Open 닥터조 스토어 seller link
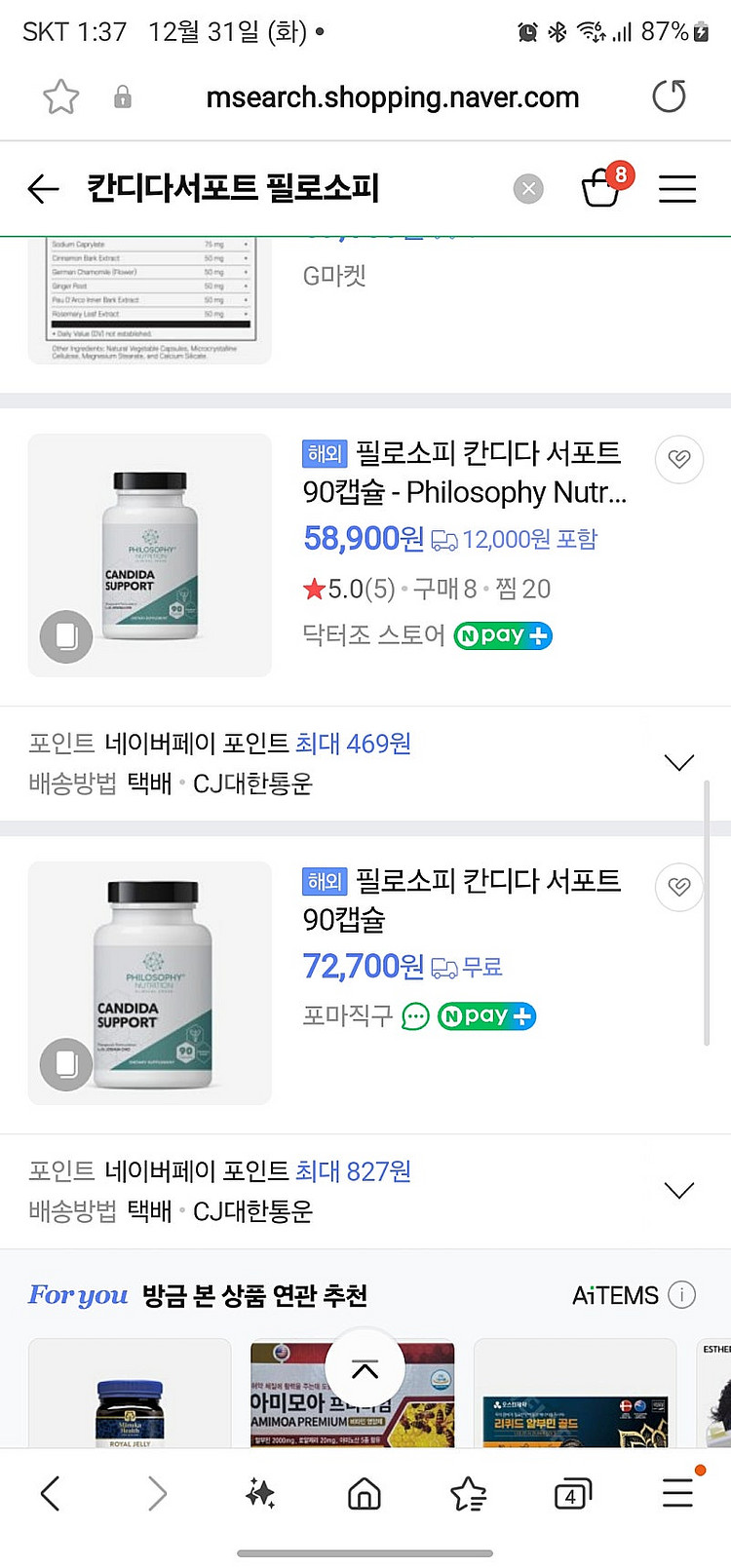This screenshot has height=1568, width=731. pos(373,635)
